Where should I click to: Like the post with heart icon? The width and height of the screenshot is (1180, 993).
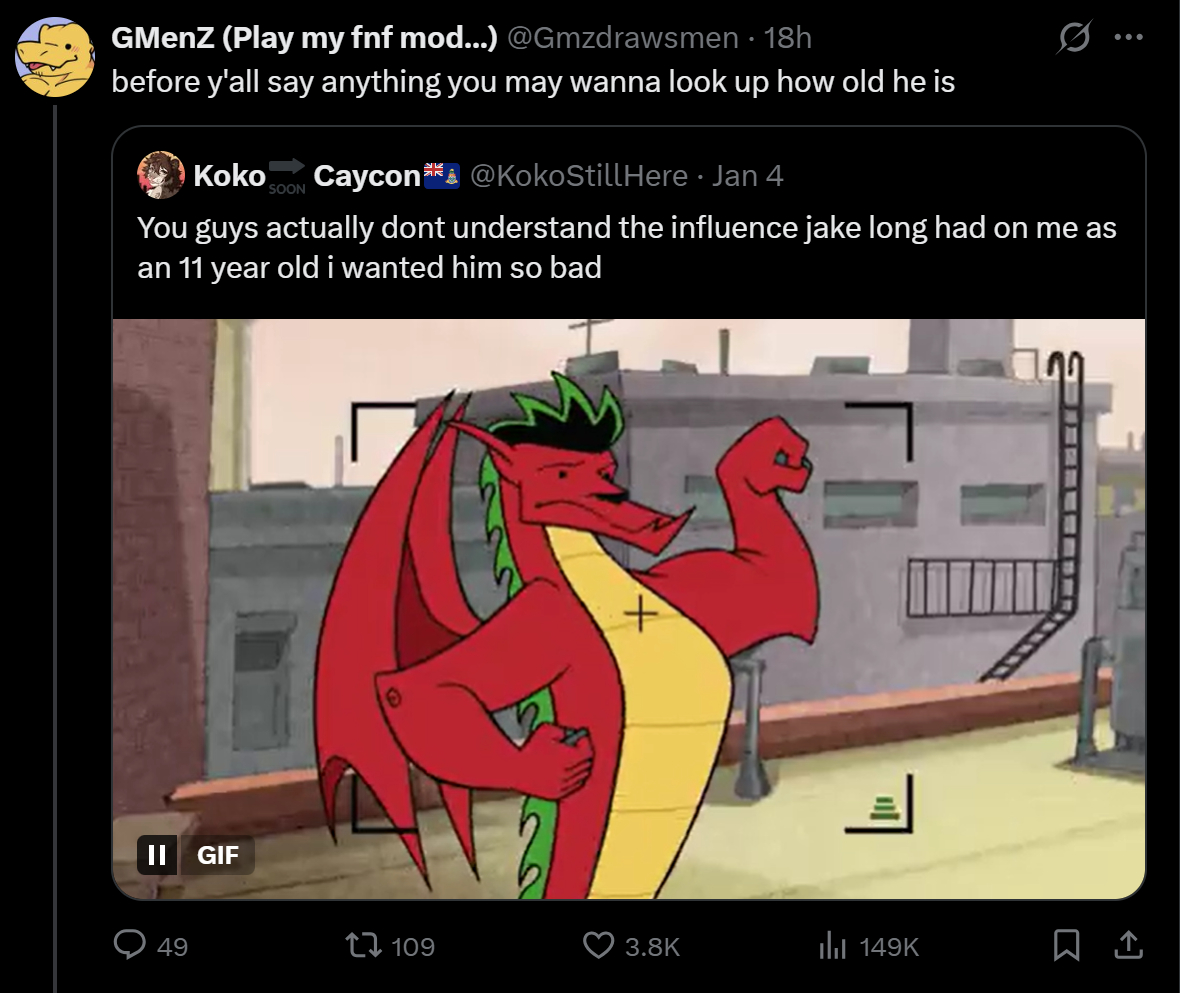(x=598, y=945)
